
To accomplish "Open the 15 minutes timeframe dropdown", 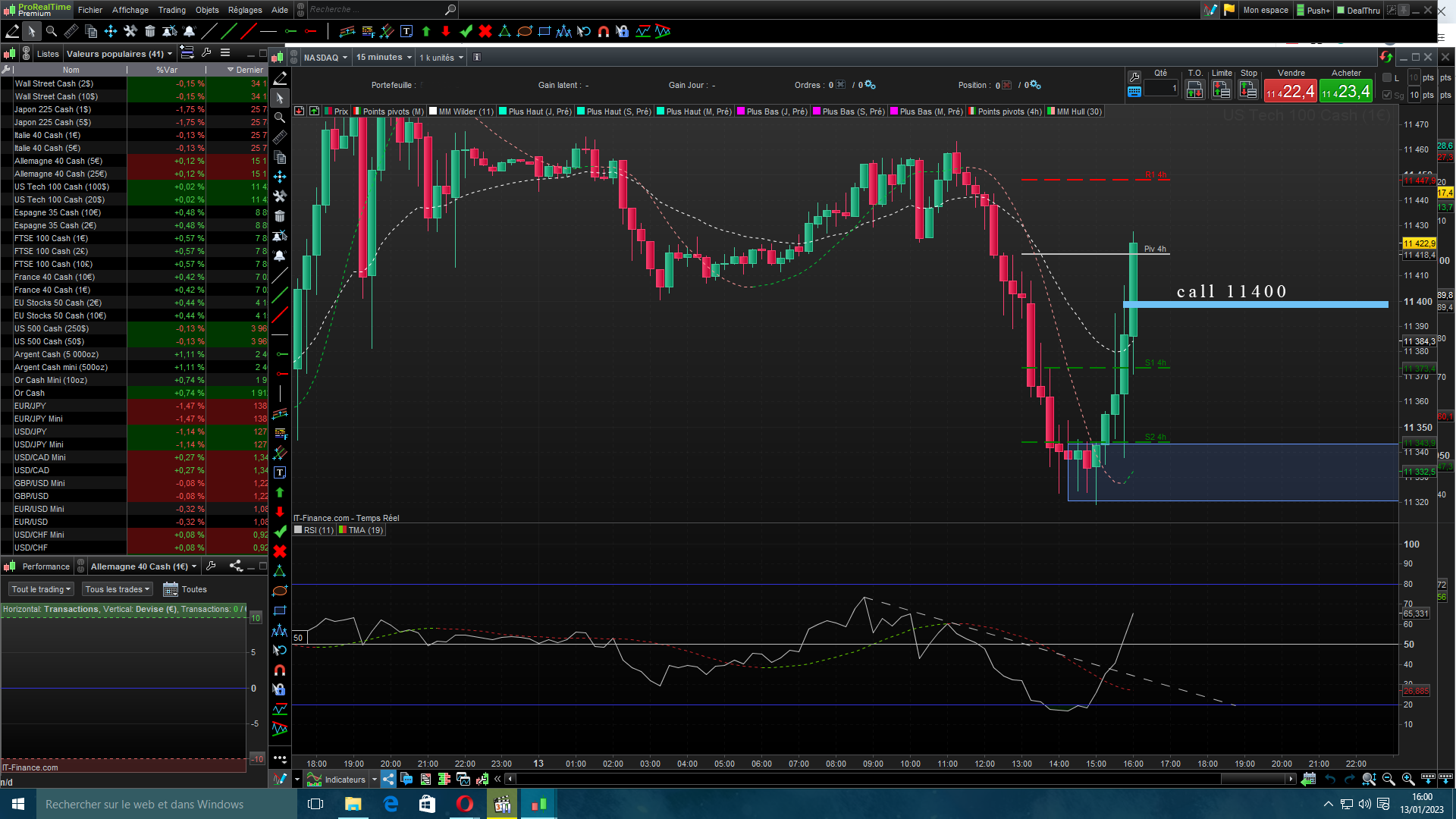I will (x=384, y=58).
